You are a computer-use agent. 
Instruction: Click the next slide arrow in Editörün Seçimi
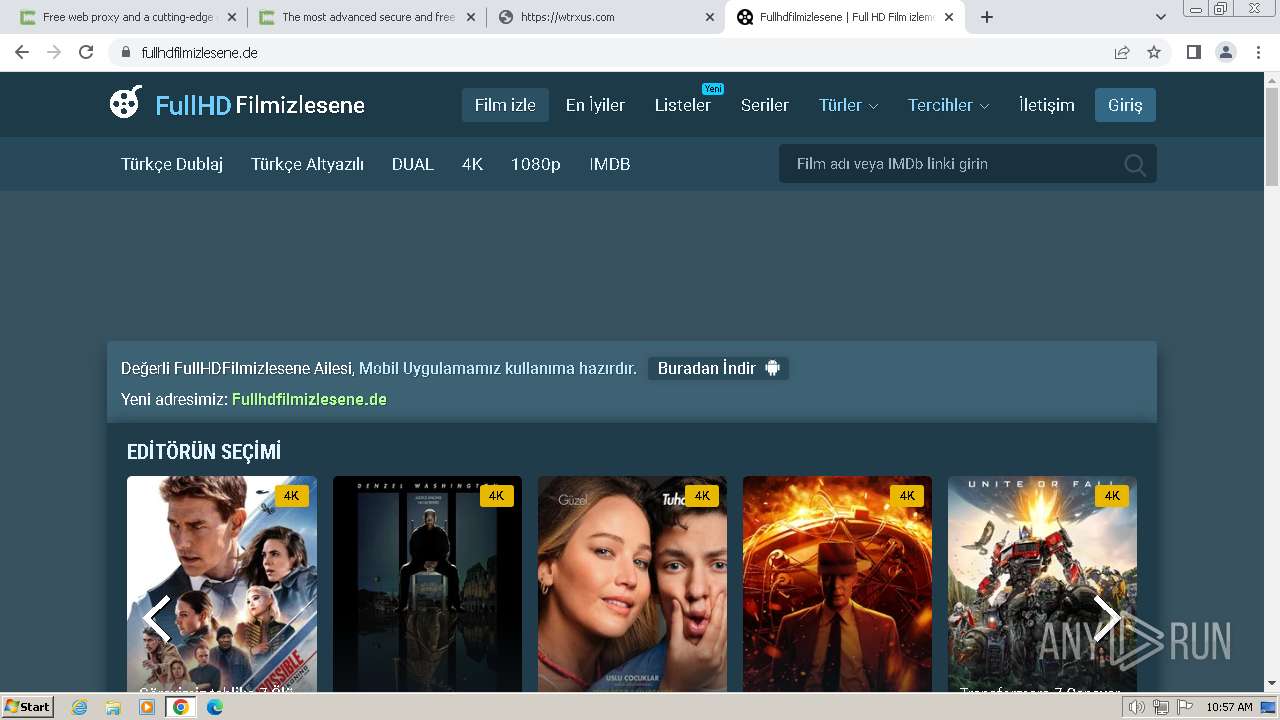tap(1107, 618)
